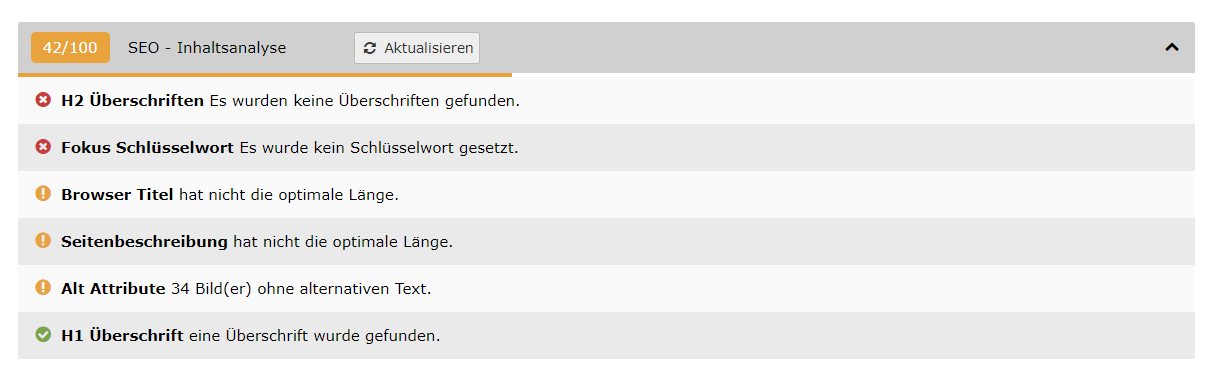
Task: Click the orange warning icon beside Alt Attribute
Action: (43, 288)
